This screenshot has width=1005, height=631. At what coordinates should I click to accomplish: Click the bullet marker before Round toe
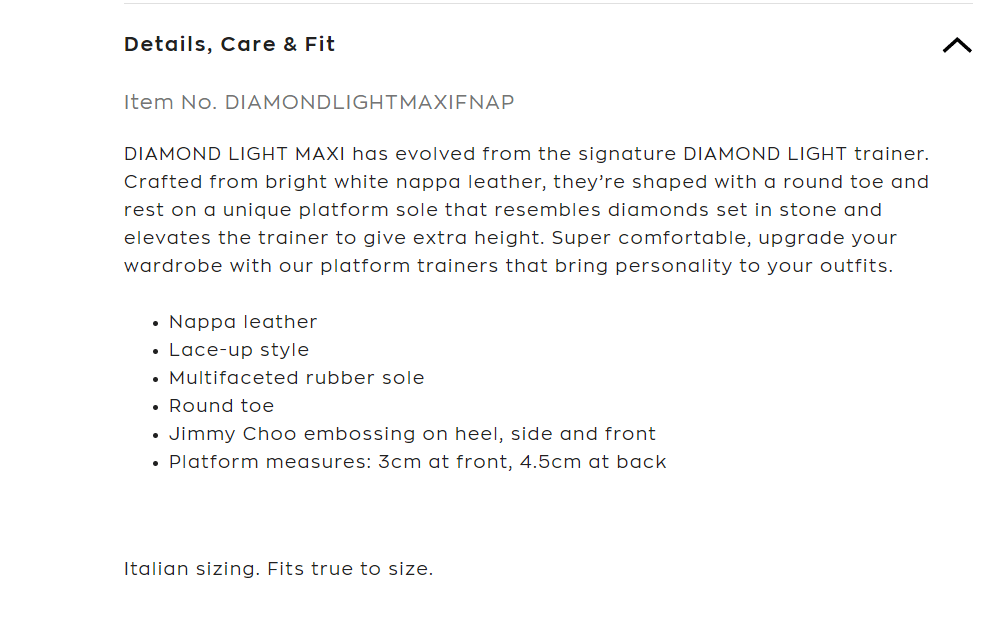coord(156,408)
